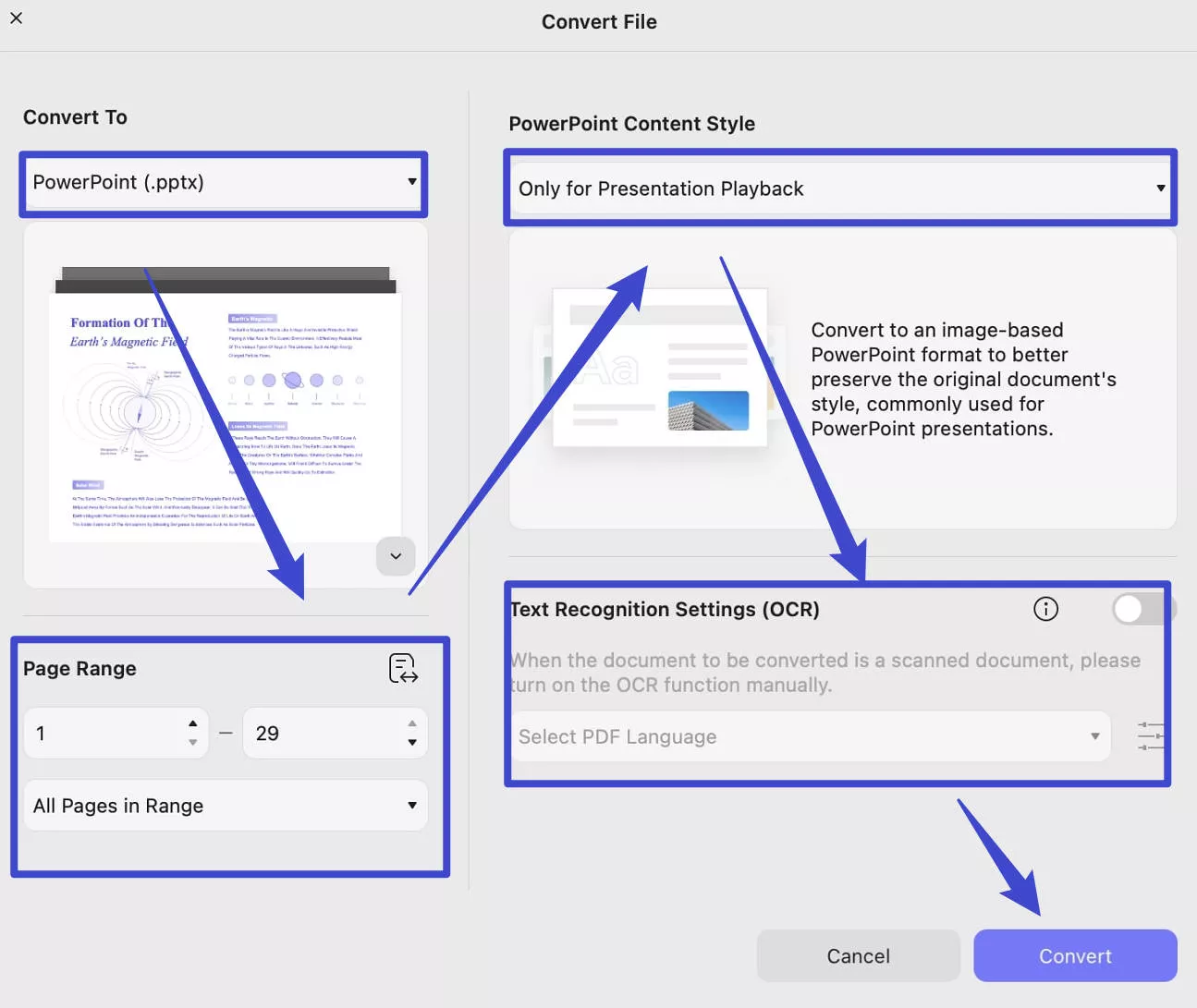This screenshot has width=1197, height=1008.
Task: Increase the start page number
Action: [192, 723]
